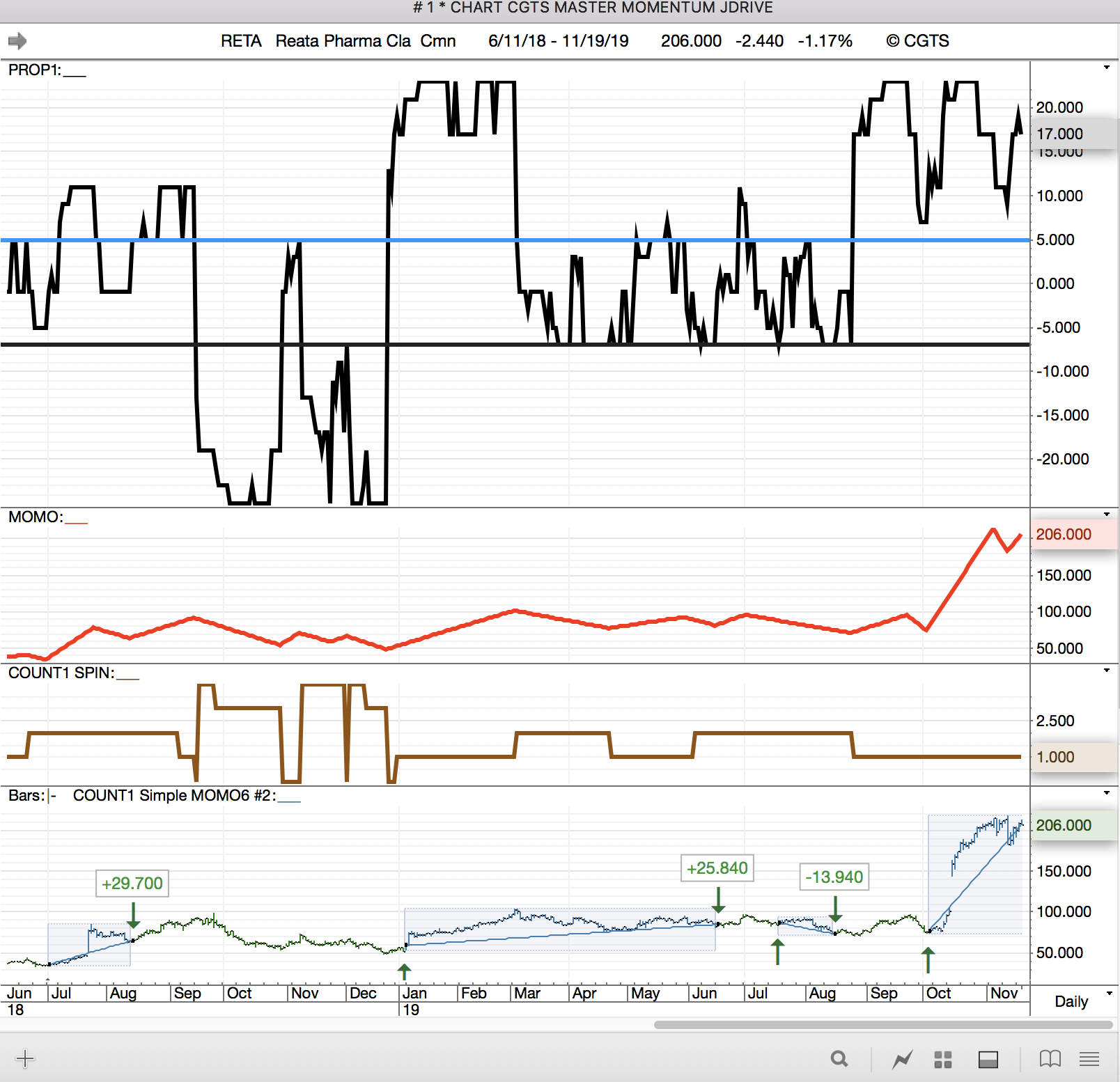This screenshot has width=1120, height=1082.
Task: Click the MOMO indicator label
Action: (36, 517)
